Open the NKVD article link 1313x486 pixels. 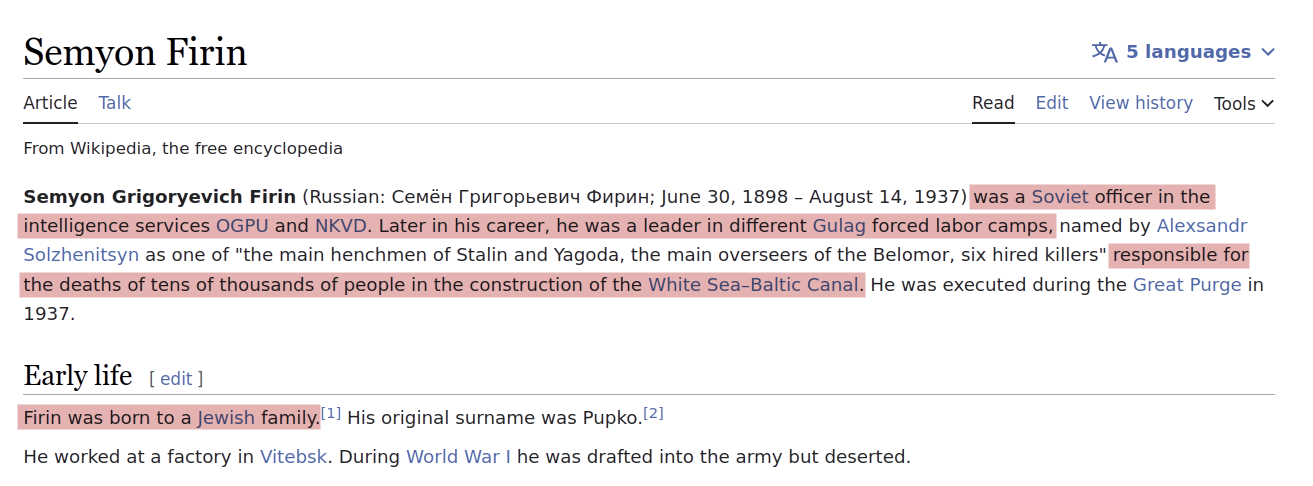pos(341,225)
